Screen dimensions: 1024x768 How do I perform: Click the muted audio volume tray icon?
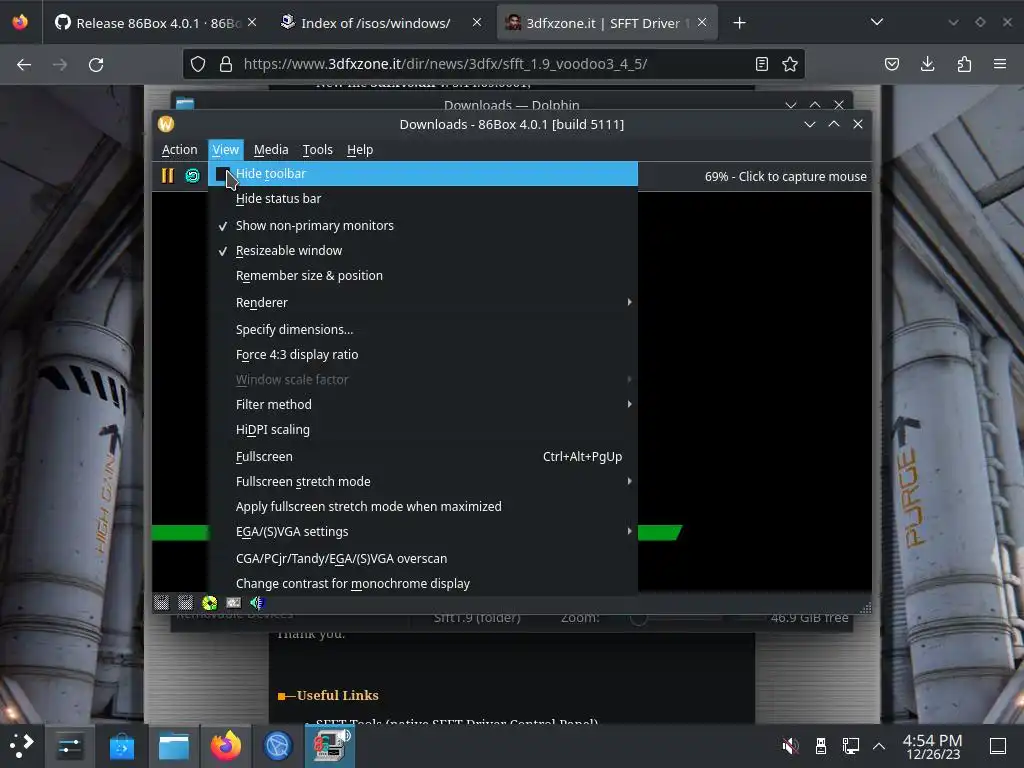790,745
